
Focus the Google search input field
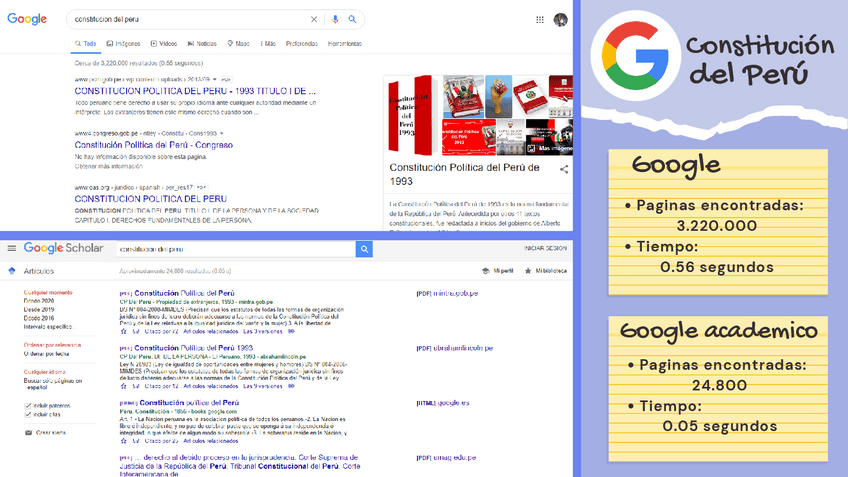click(x=189, y=19)
